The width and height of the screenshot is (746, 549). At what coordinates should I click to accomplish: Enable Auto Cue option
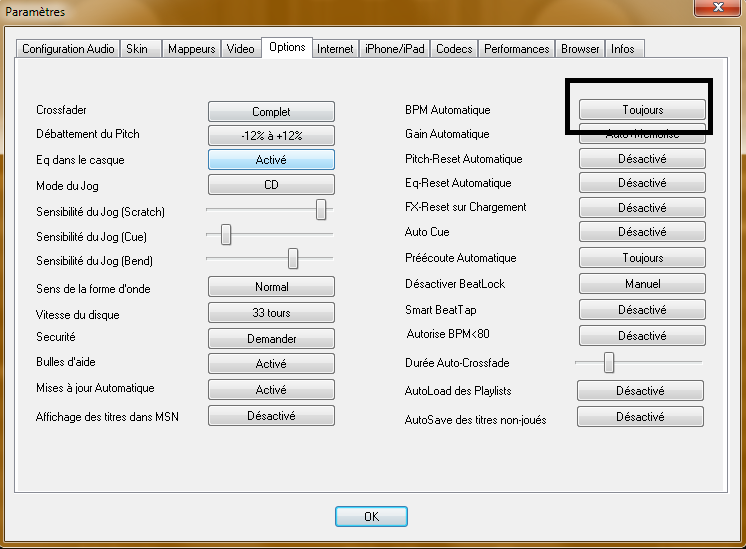click(x=642, y=232)
